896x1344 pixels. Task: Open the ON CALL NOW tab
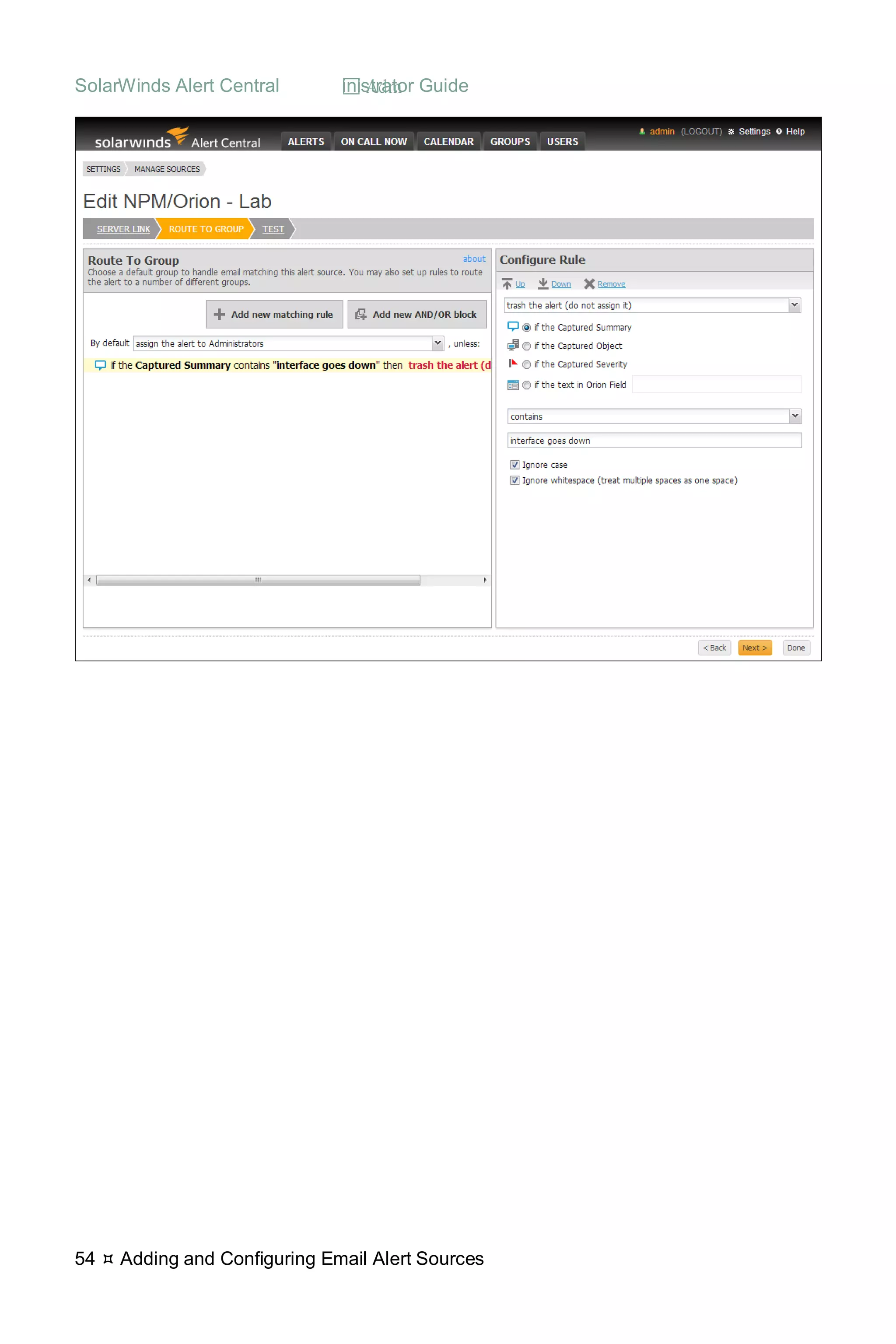tap(374, 141)
